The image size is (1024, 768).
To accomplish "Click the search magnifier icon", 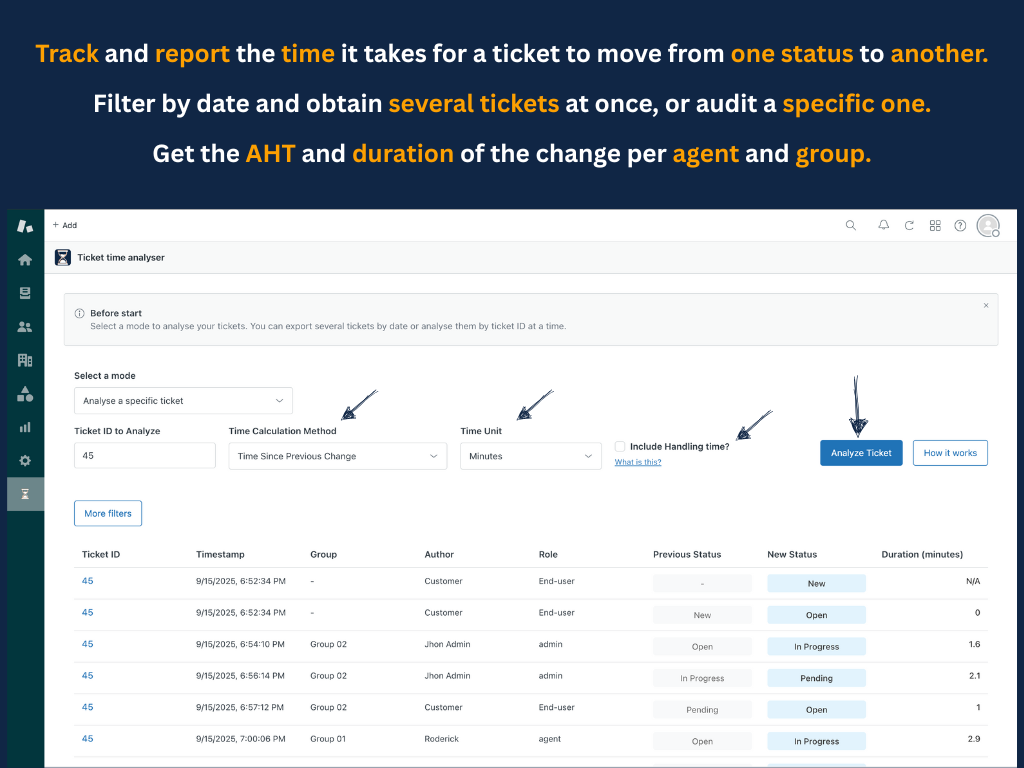I will pyautogui.click(x=850, y=225).
